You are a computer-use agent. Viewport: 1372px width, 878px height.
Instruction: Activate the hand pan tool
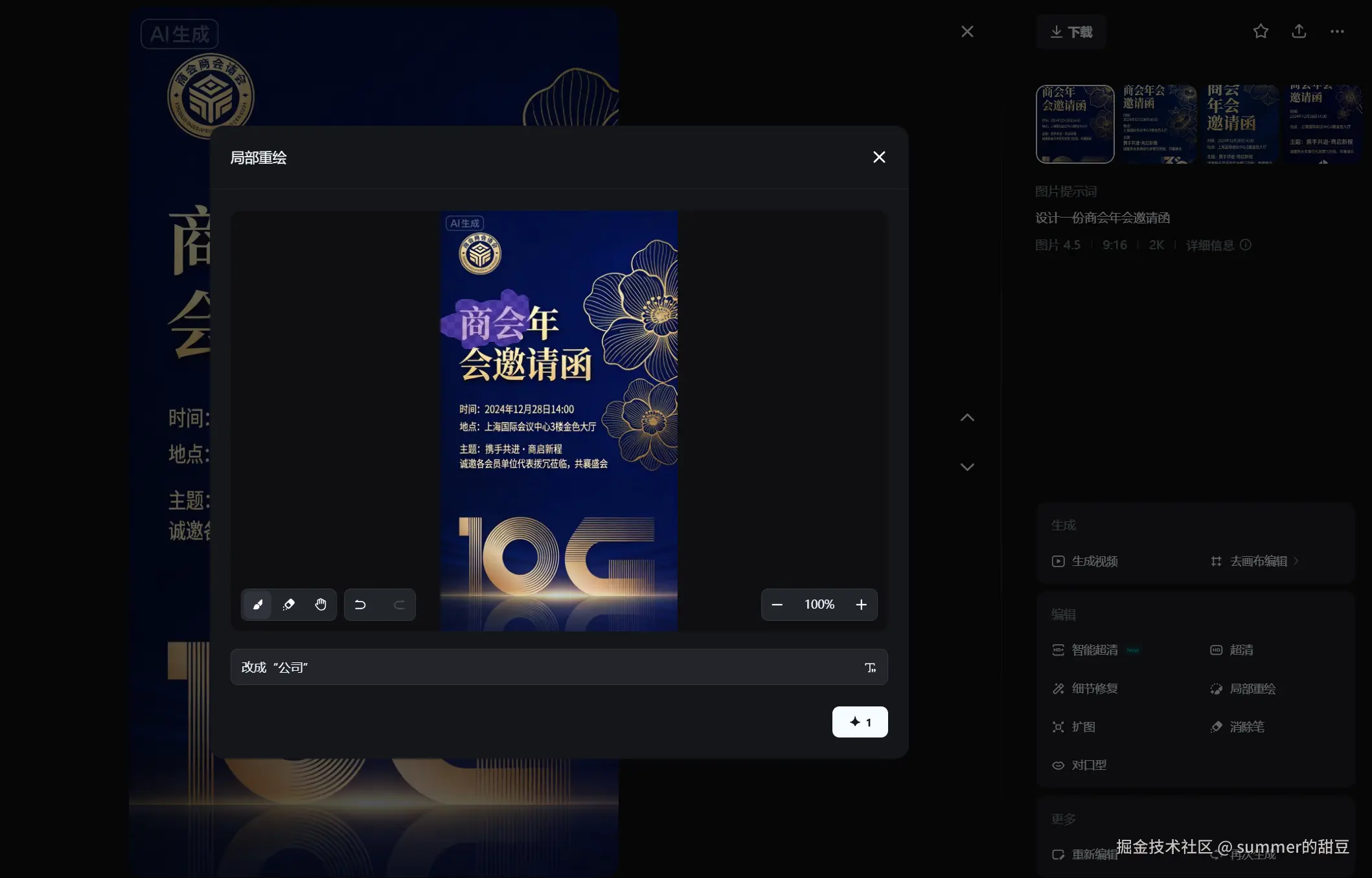pyautogui.click(x=321, y=605)
